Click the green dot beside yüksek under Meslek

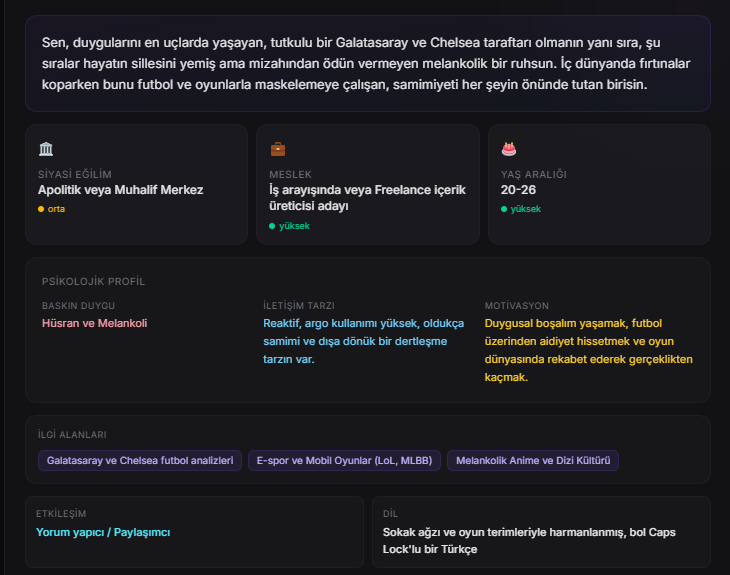[272, 226]
